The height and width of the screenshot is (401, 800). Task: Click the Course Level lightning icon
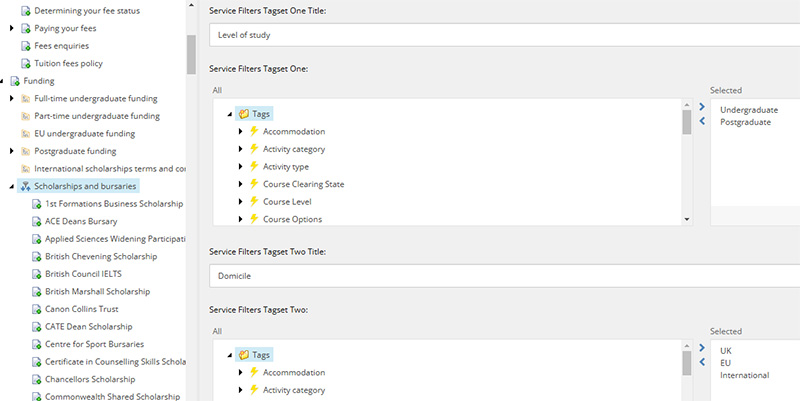click(254, 202)
